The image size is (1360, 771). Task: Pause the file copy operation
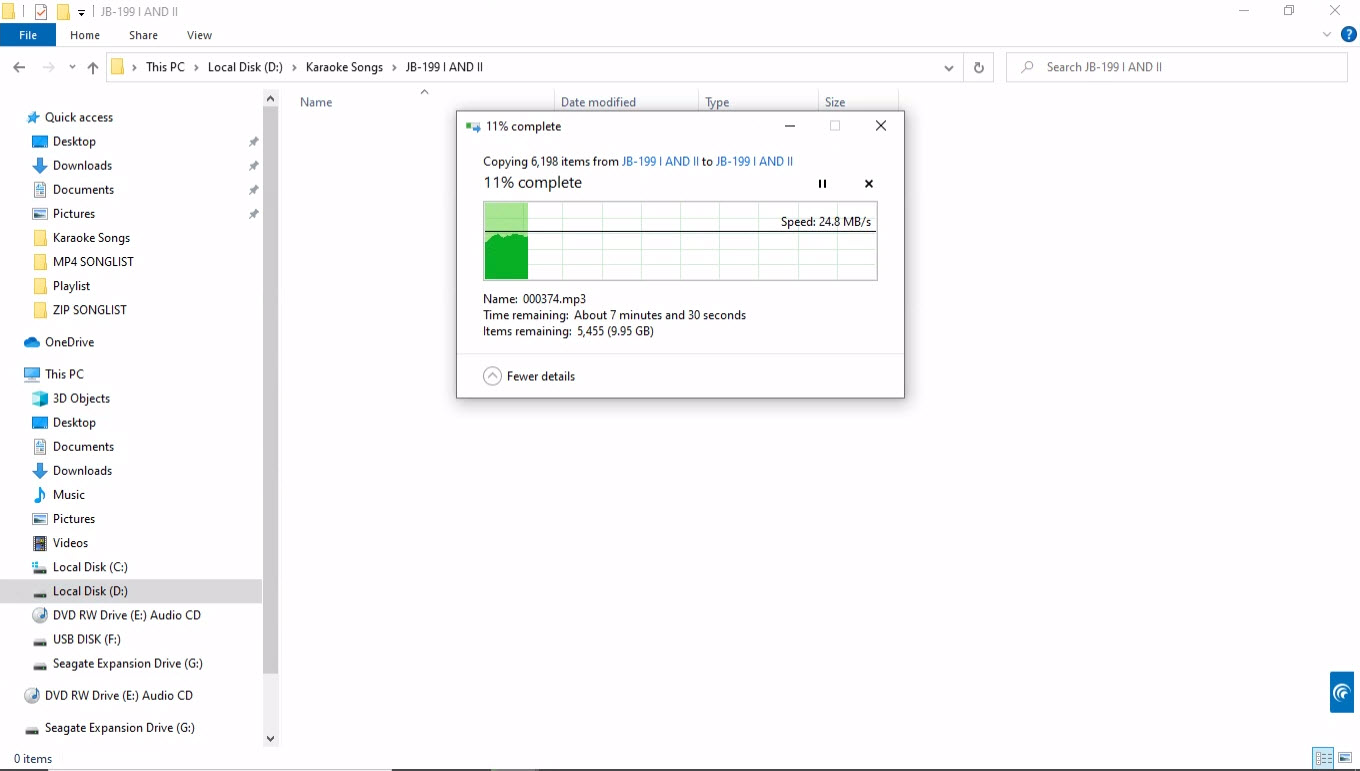click(822, 184)
